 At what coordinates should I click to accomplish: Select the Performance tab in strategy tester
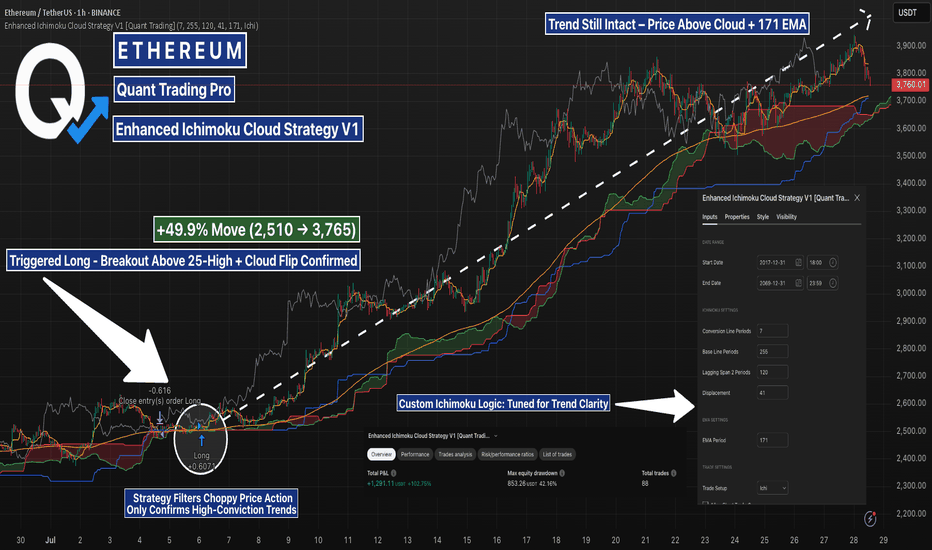pos(415,454)
